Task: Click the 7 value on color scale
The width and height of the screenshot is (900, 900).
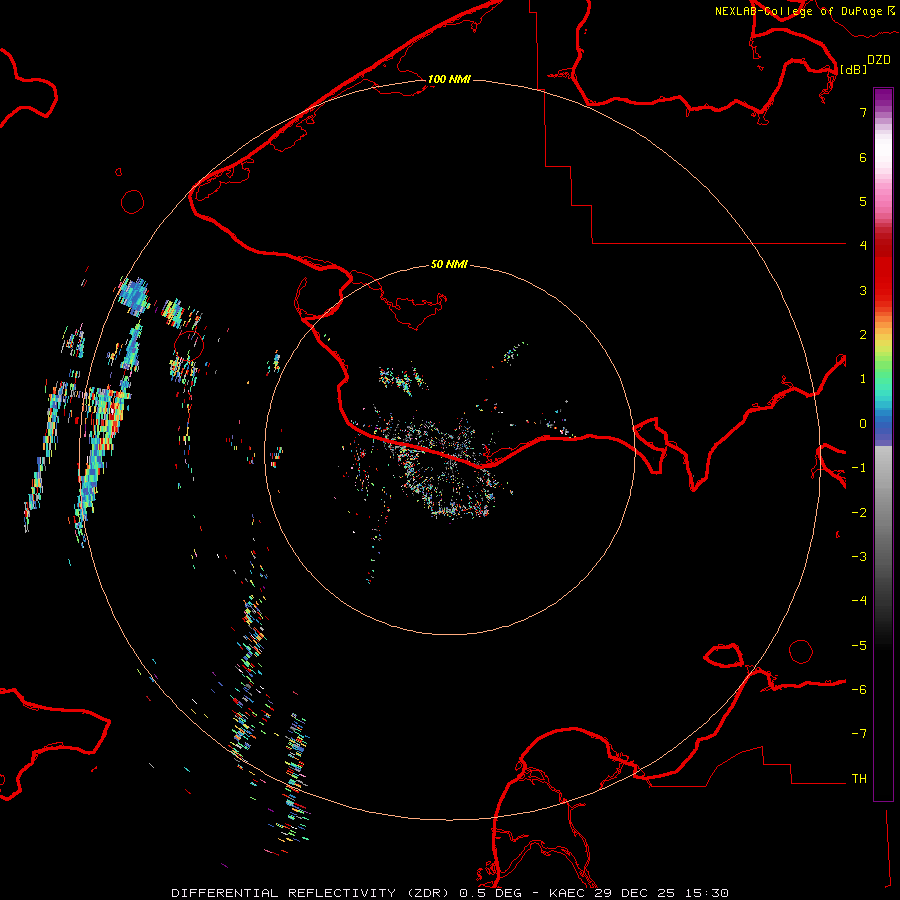Action: pyautogui.click(x=863, y=112)
